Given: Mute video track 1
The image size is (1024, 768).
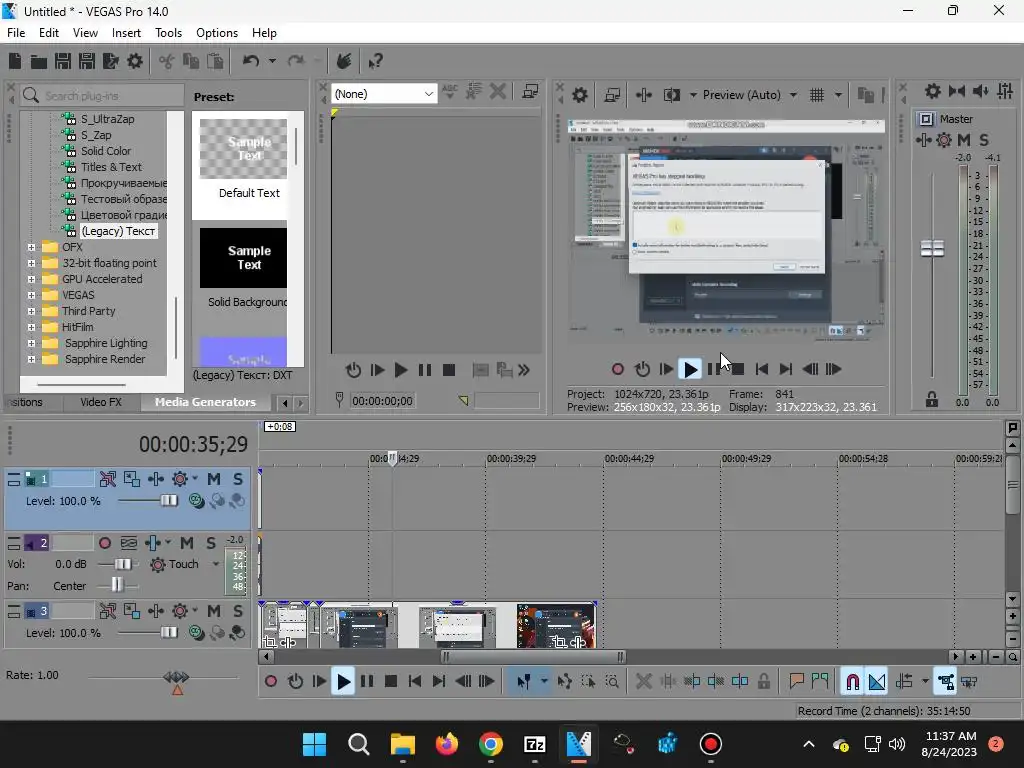Looking at the screenshot, I should click(214, 479).
